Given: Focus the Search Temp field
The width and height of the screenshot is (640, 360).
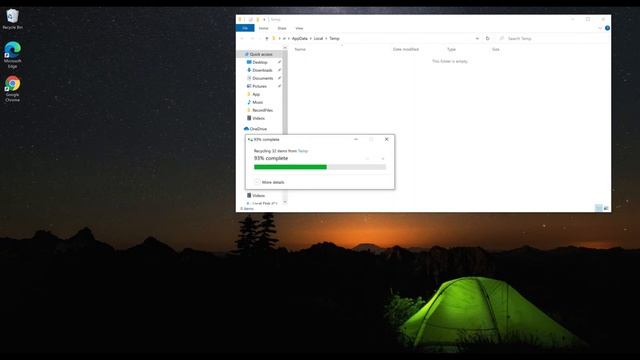Looking at the screenshot, I should click(x=553, y=38).
